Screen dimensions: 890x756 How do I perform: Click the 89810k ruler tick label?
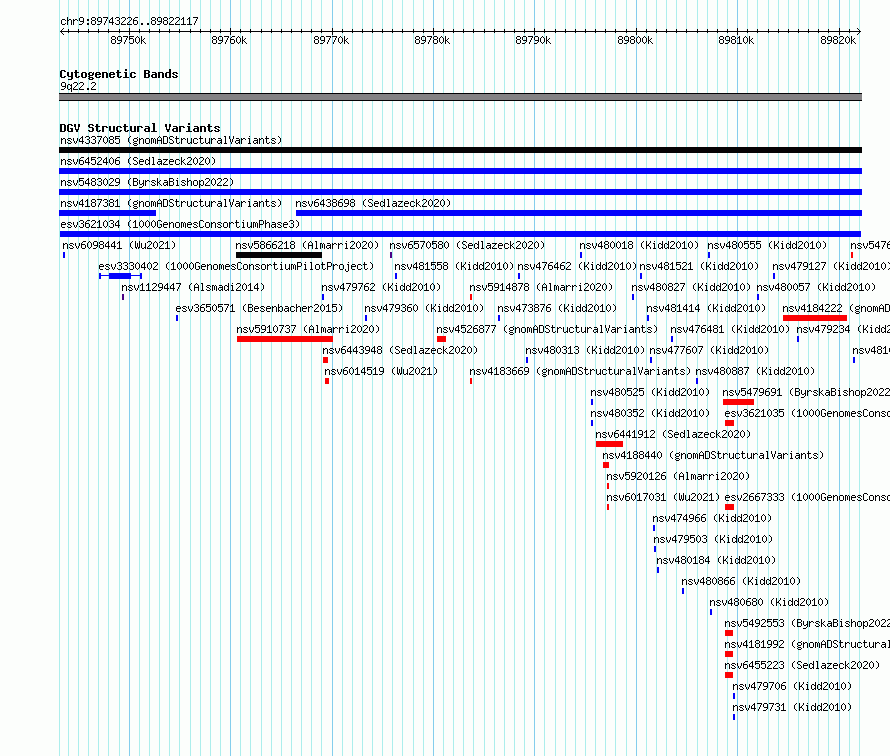[x=736, y=40]
